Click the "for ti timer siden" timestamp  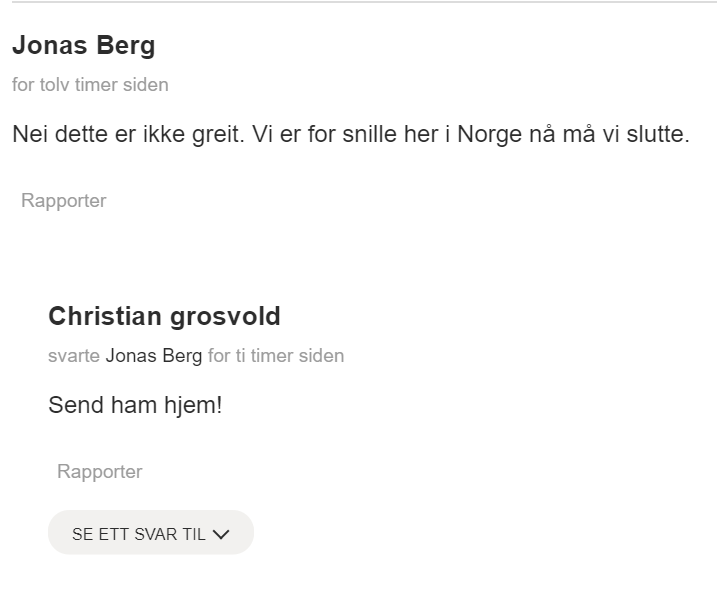276,356
